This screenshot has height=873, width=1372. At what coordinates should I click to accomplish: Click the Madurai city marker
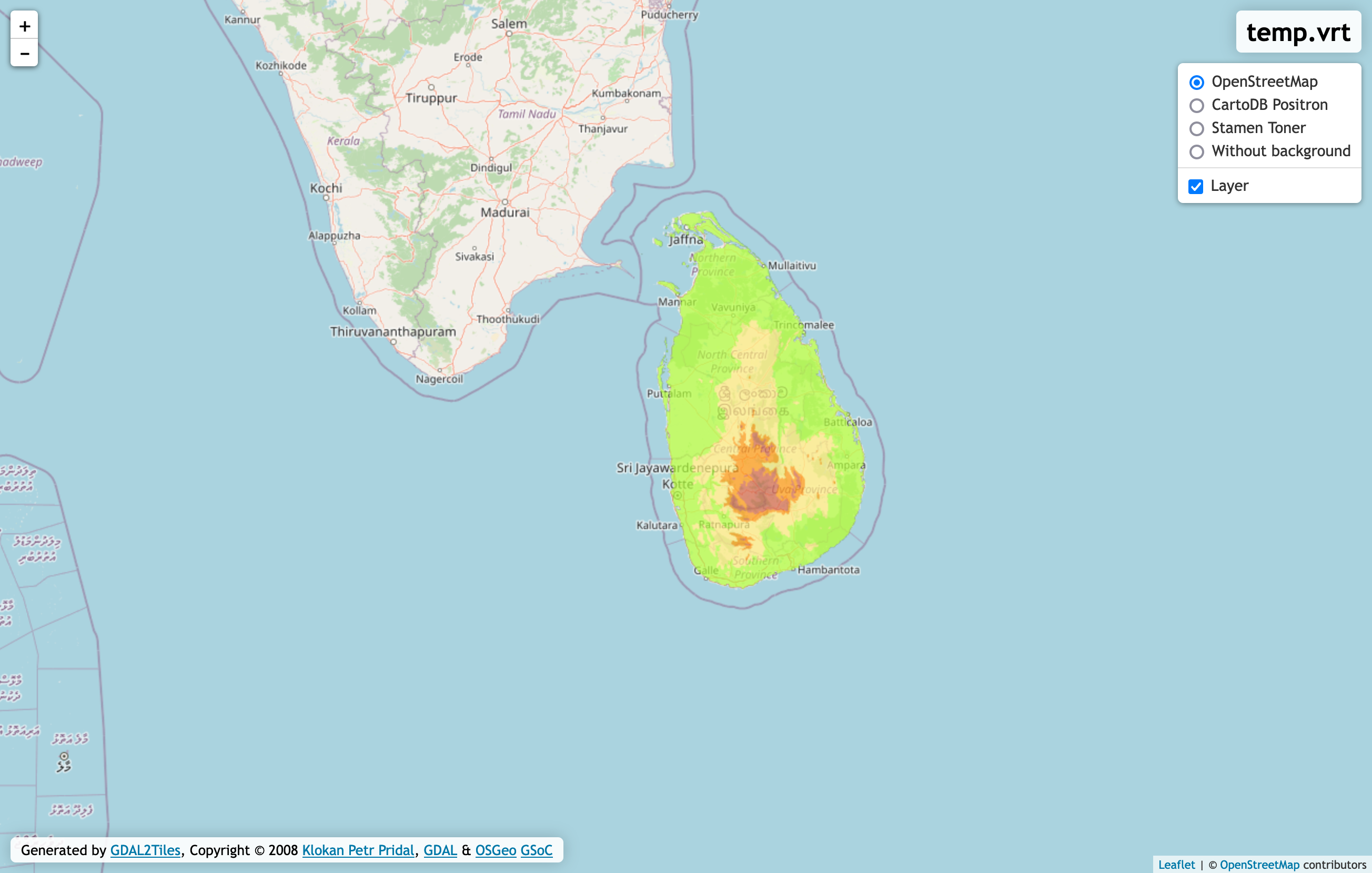coord(505,202)
